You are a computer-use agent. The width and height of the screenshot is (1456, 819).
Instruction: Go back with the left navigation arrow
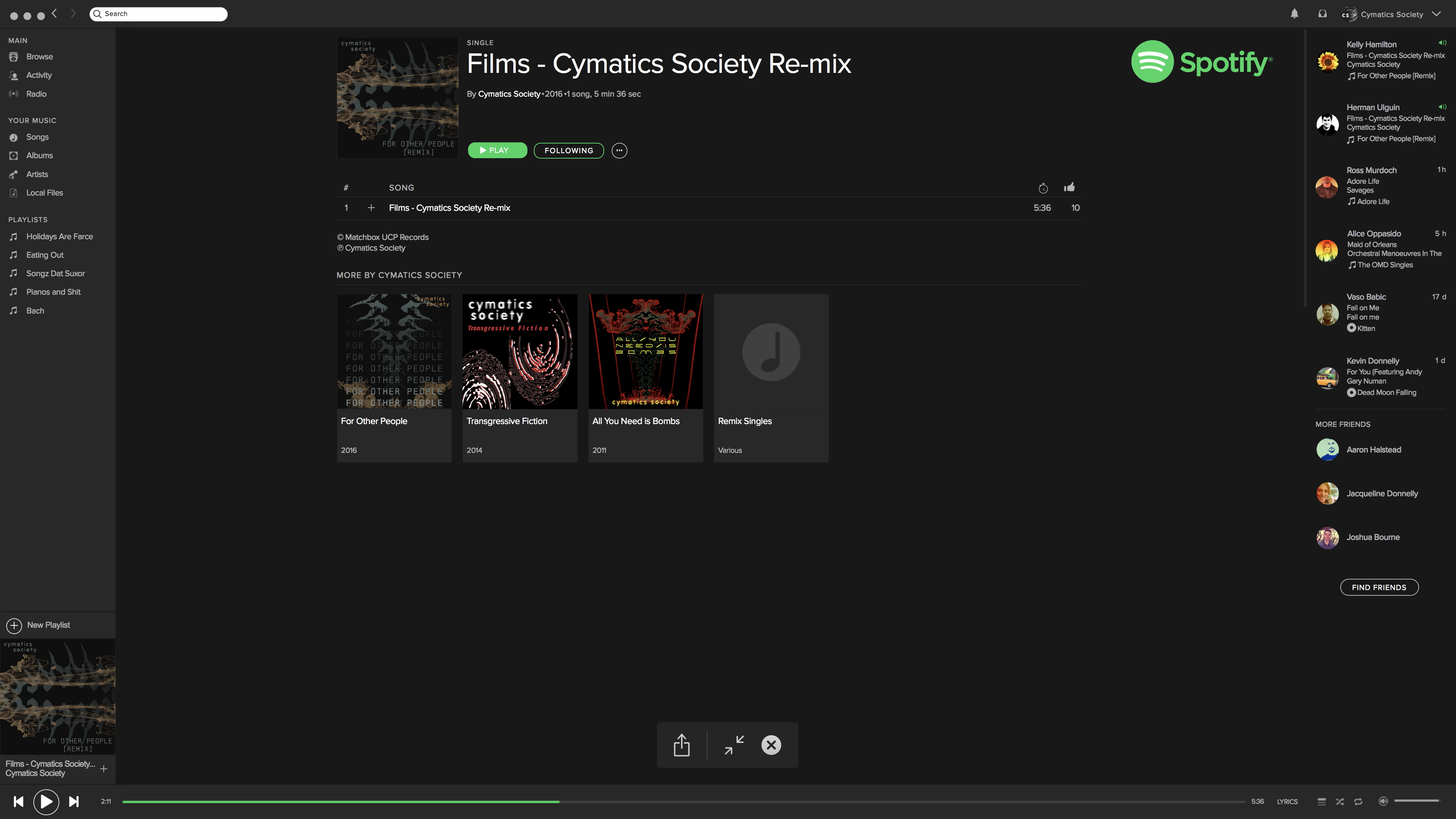(54, 14)
